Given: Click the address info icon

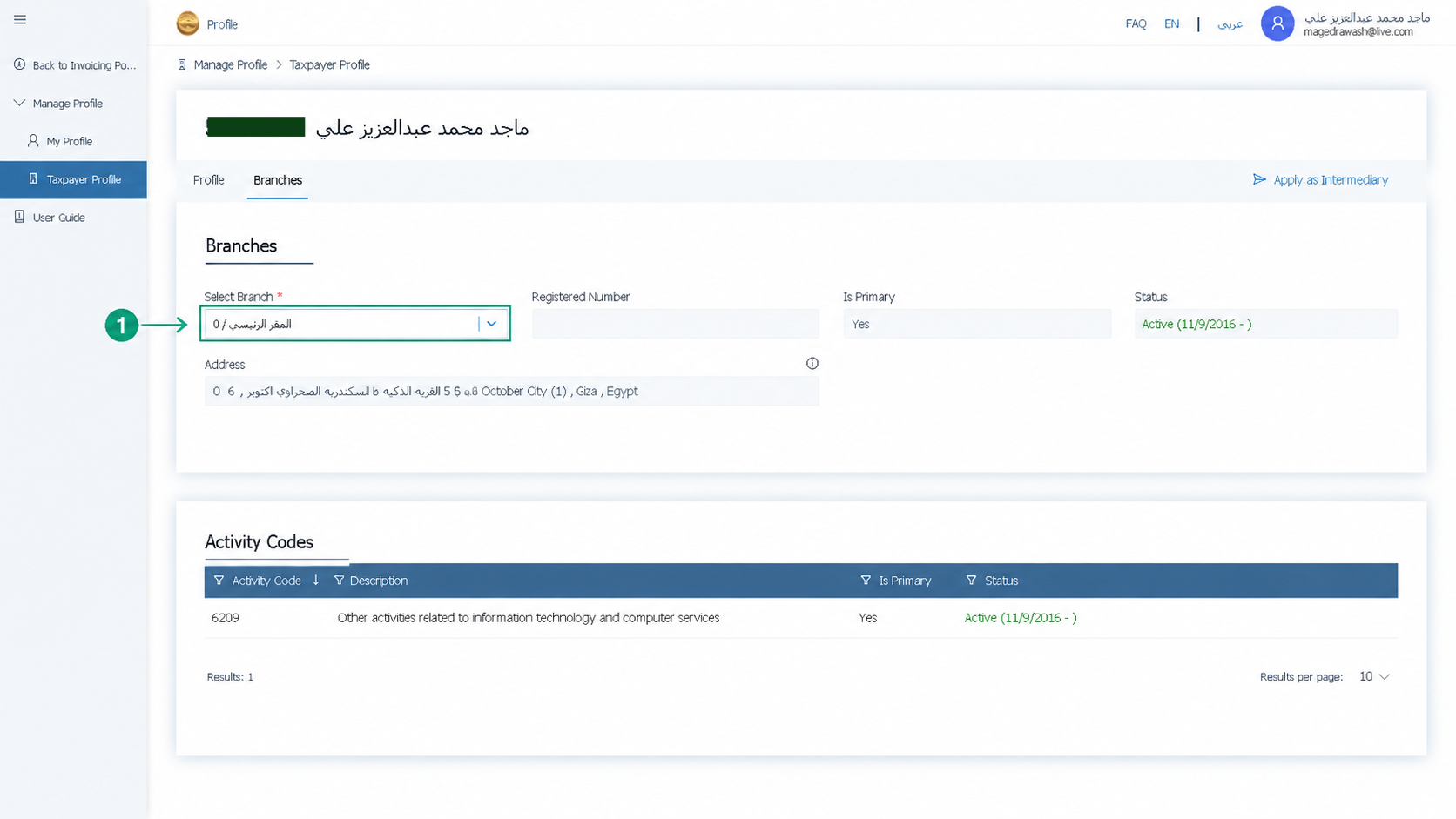Looking at the screenshot, I should click(x=812, y=364).
